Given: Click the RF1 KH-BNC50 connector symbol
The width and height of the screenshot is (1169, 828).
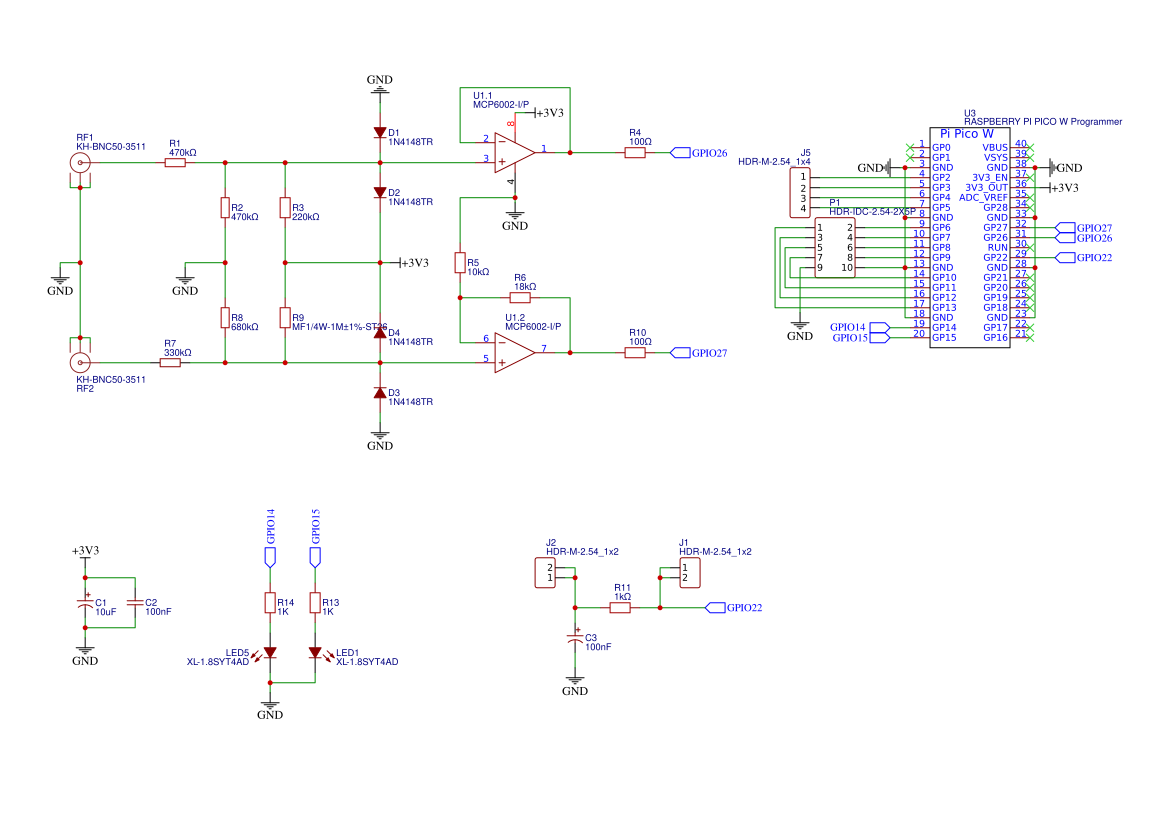Looking at the screenshot, I should (80, 163).
